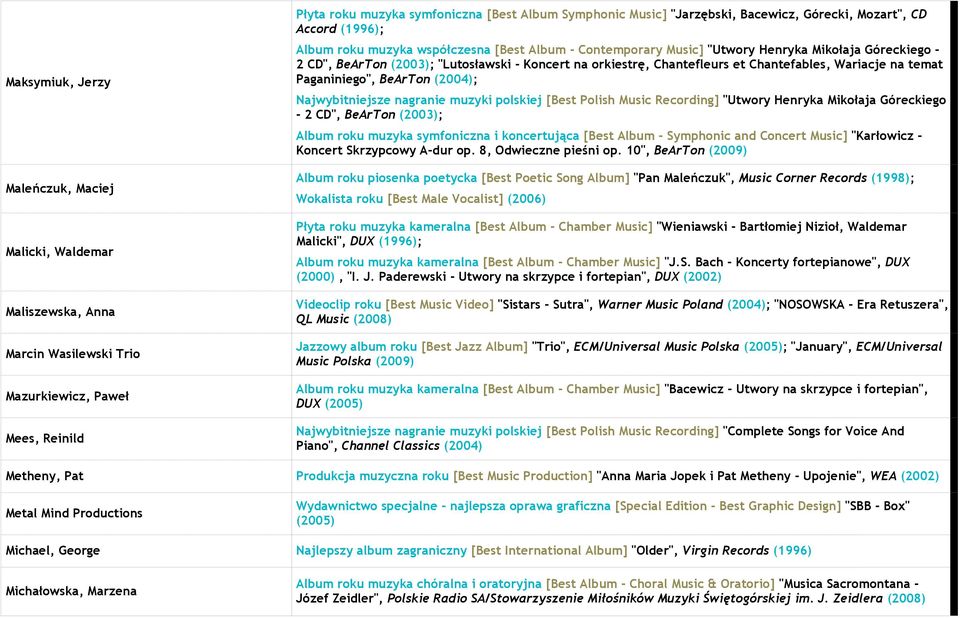Click year (2004) after Paganiniego BeArTon
The image size is (960, 618).
pyautogui.click(x=454, y=79)
